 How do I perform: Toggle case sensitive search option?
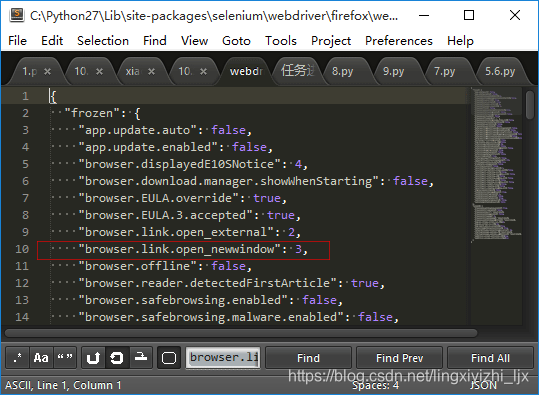point(41,358)
